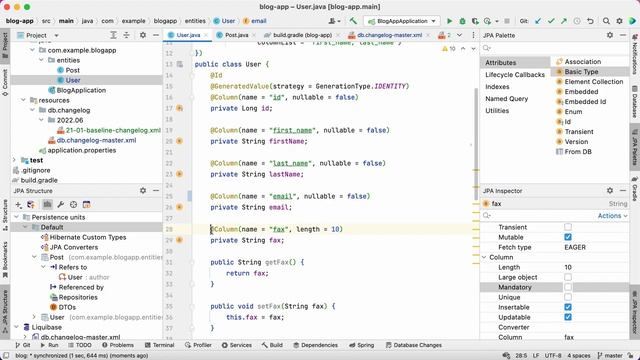The height and width of the screenshot is (360, 640).
Task: Run the BlogAppApplication configuration
Action: click(x=449, y=21)
